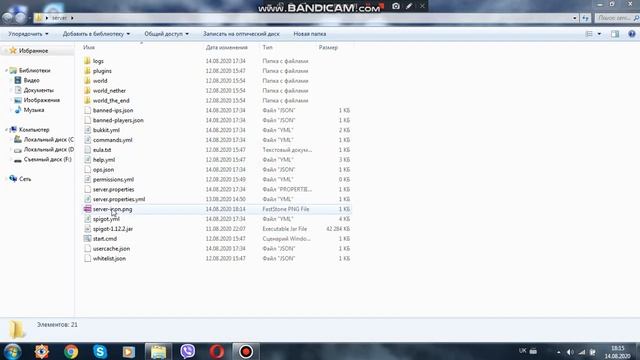Sort by the Размер column header

[328, 47]
